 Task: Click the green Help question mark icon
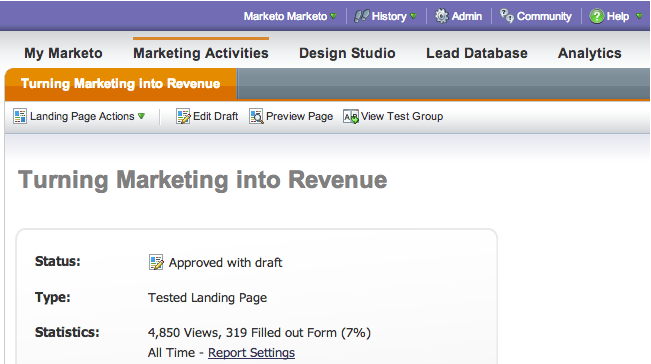(x=597, y=16)
